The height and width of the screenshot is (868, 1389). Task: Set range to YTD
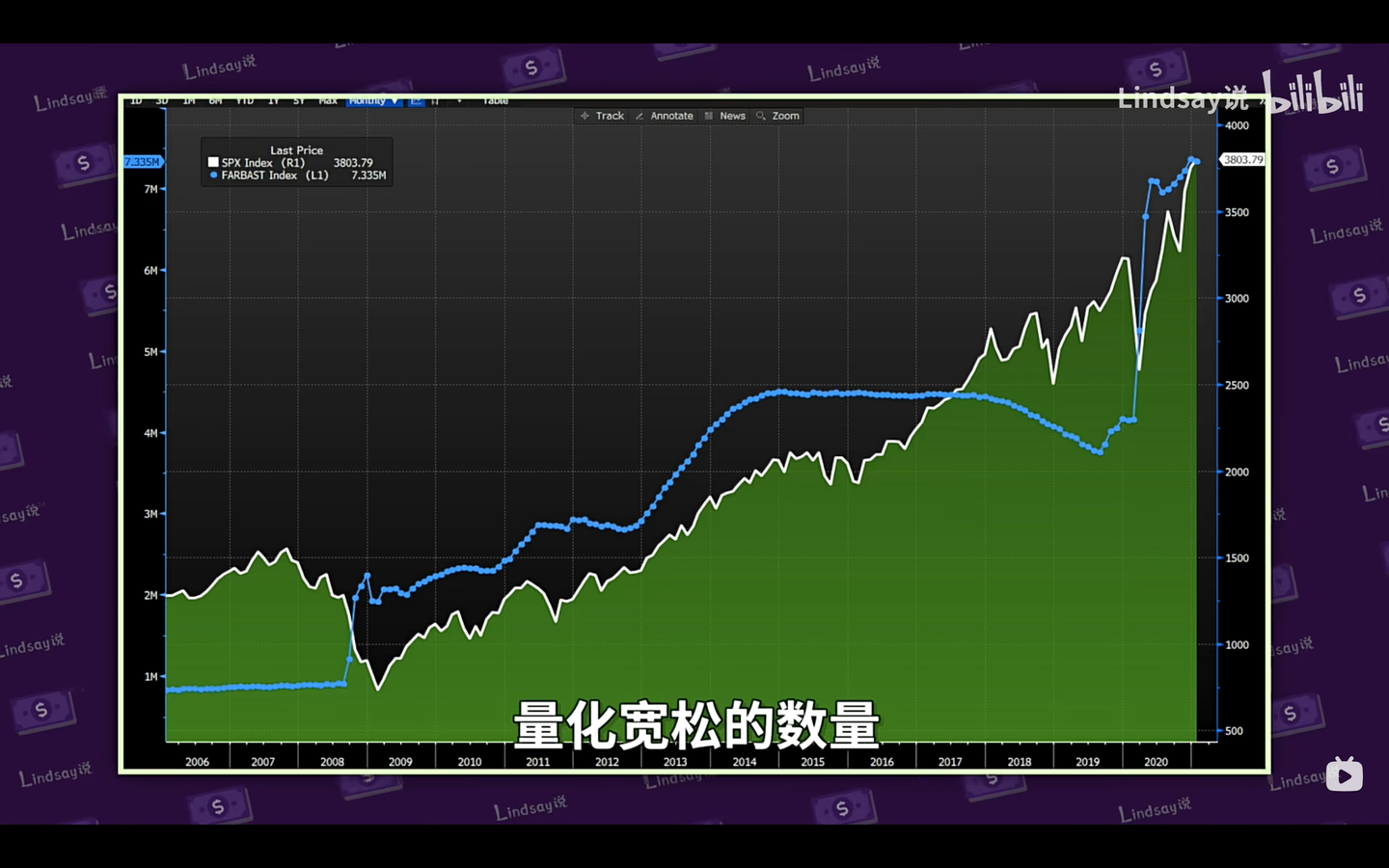(245, 100)
